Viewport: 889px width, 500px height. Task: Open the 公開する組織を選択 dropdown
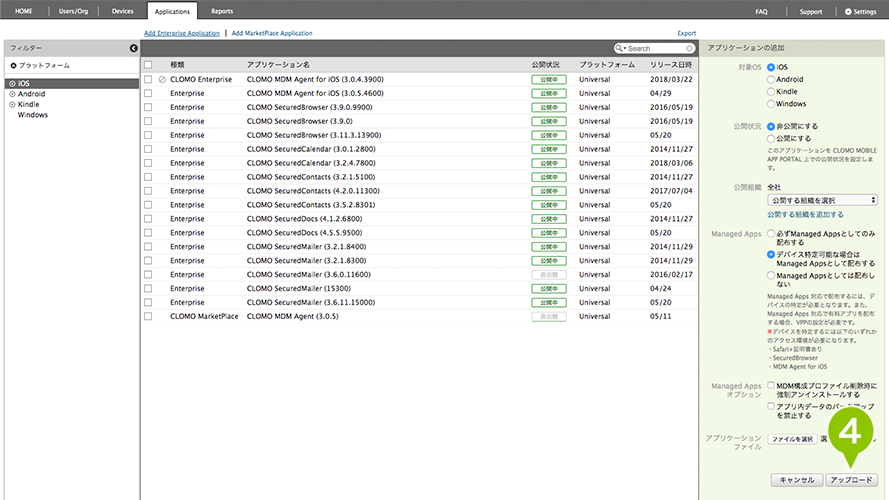pos(822,200)
